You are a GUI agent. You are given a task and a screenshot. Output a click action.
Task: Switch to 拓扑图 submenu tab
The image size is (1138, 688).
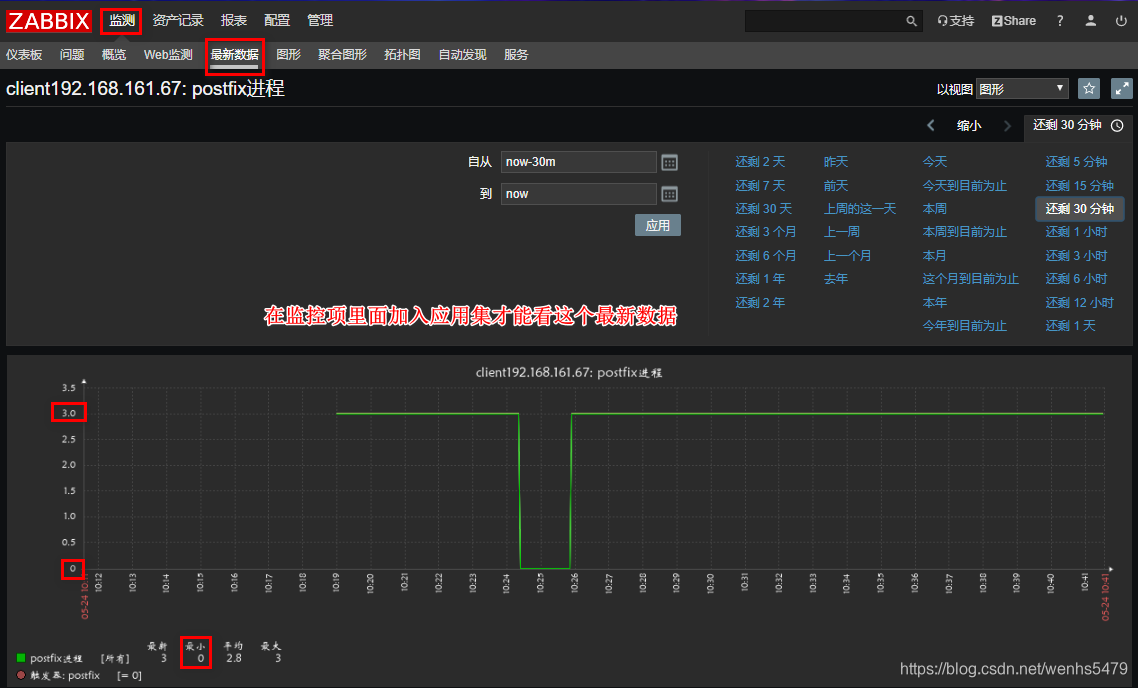click(x=402, y=54)
